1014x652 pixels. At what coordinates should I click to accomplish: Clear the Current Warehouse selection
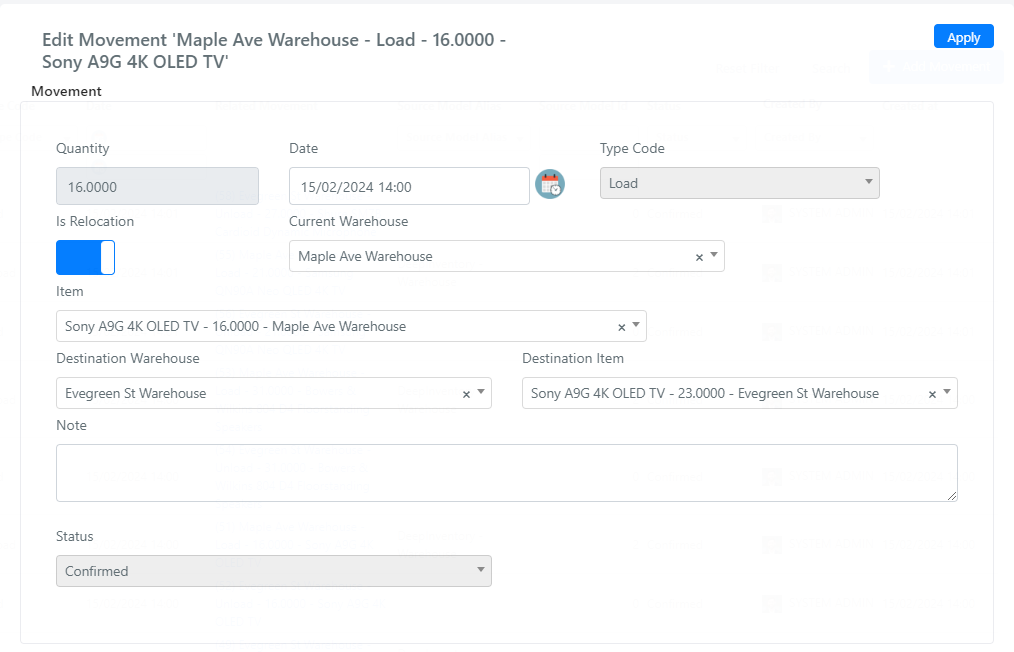699,257
